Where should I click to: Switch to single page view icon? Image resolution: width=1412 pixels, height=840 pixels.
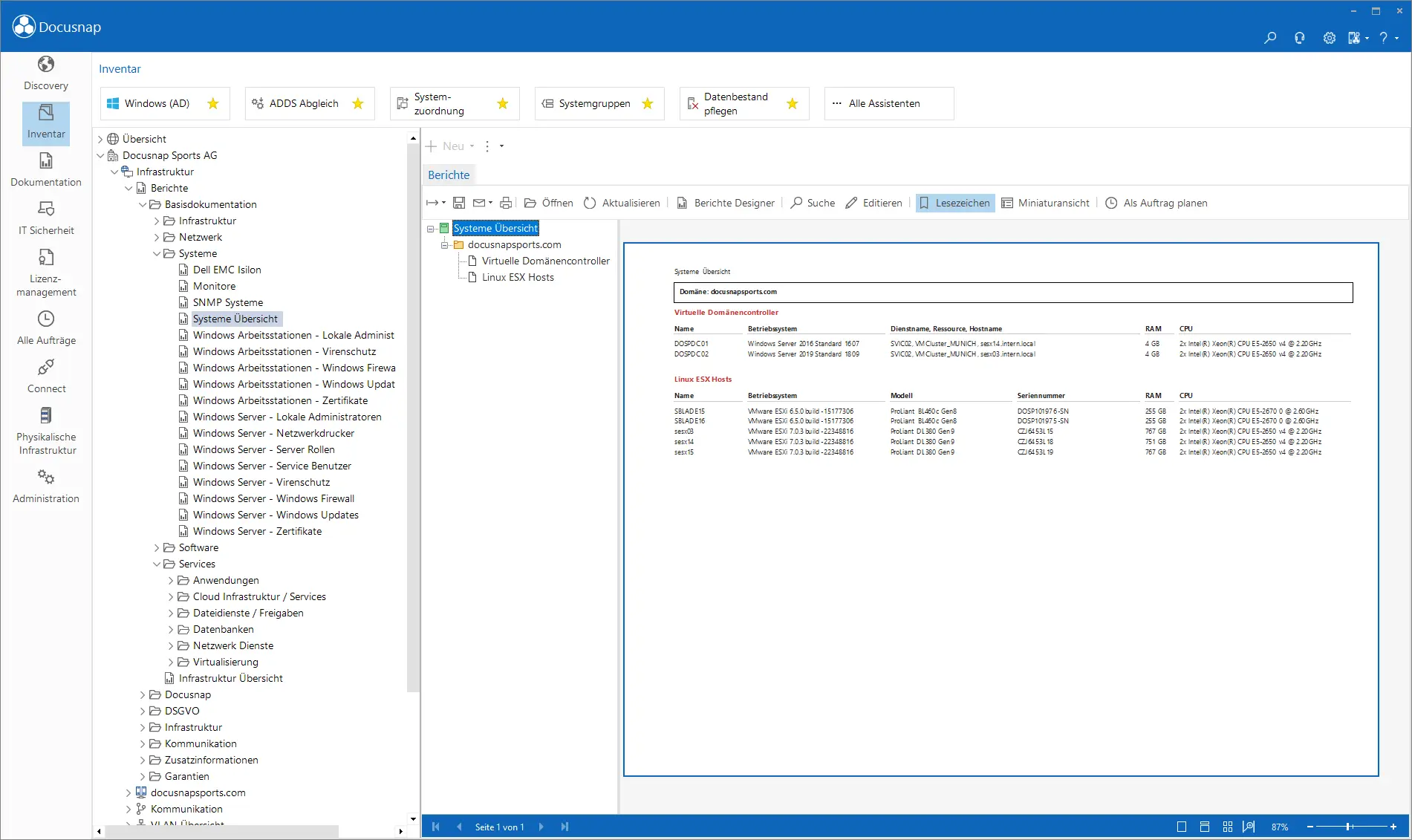(1182, 827)
